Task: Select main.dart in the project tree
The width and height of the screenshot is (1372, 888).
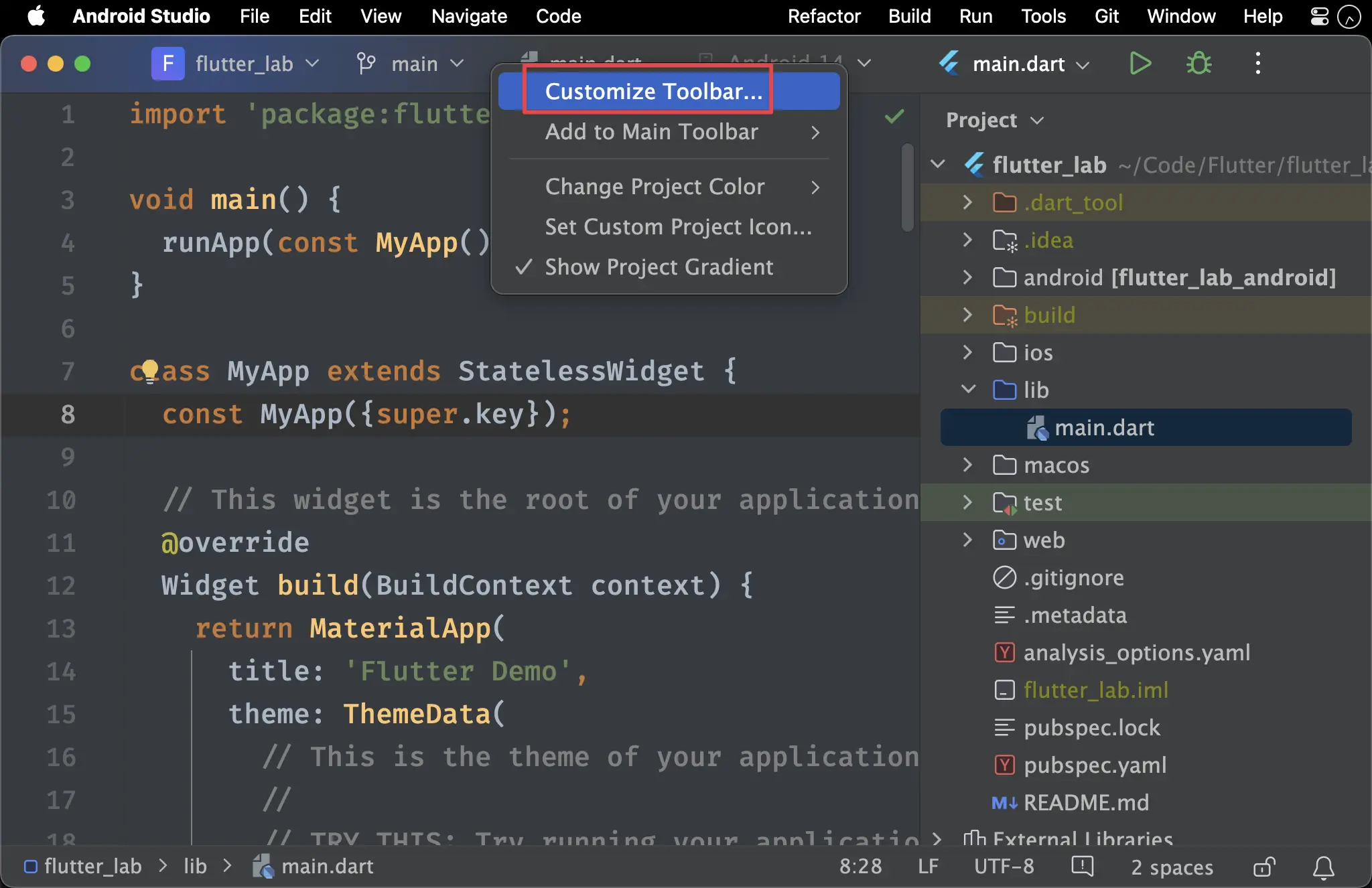Action: 1146,427
